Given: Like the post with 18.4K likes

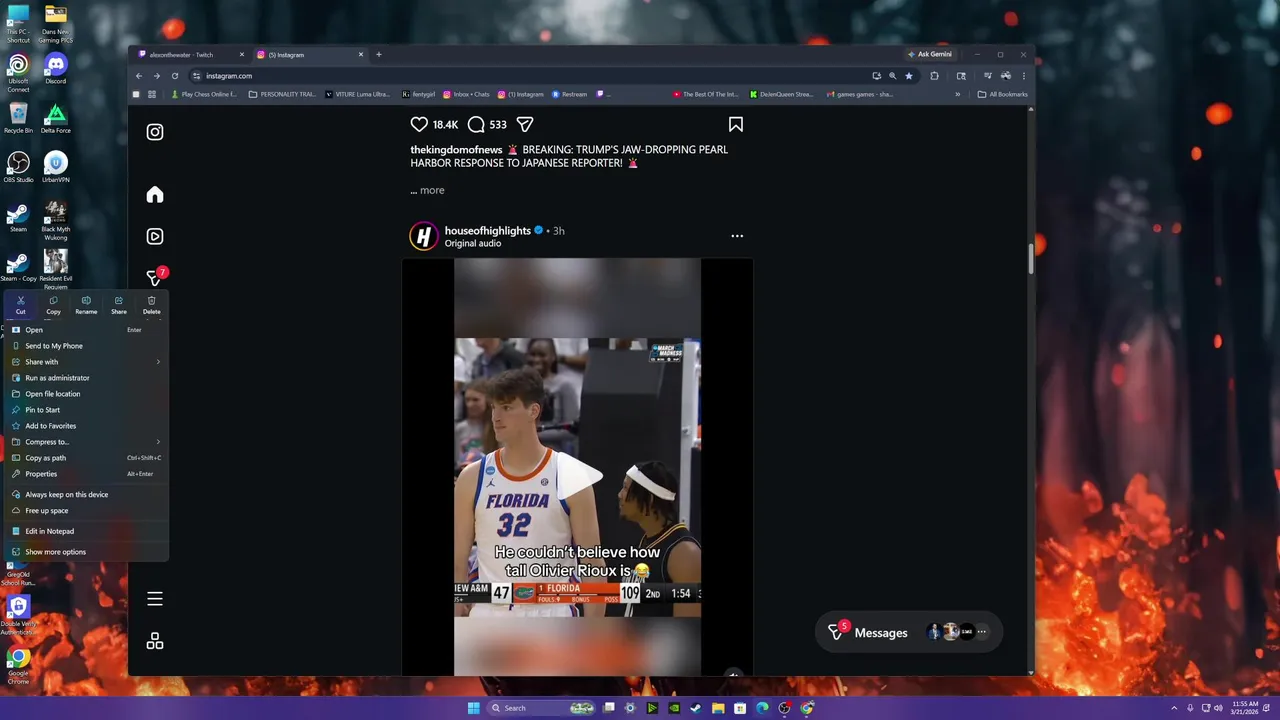Looking at the screenshot, I should [419, 124].
